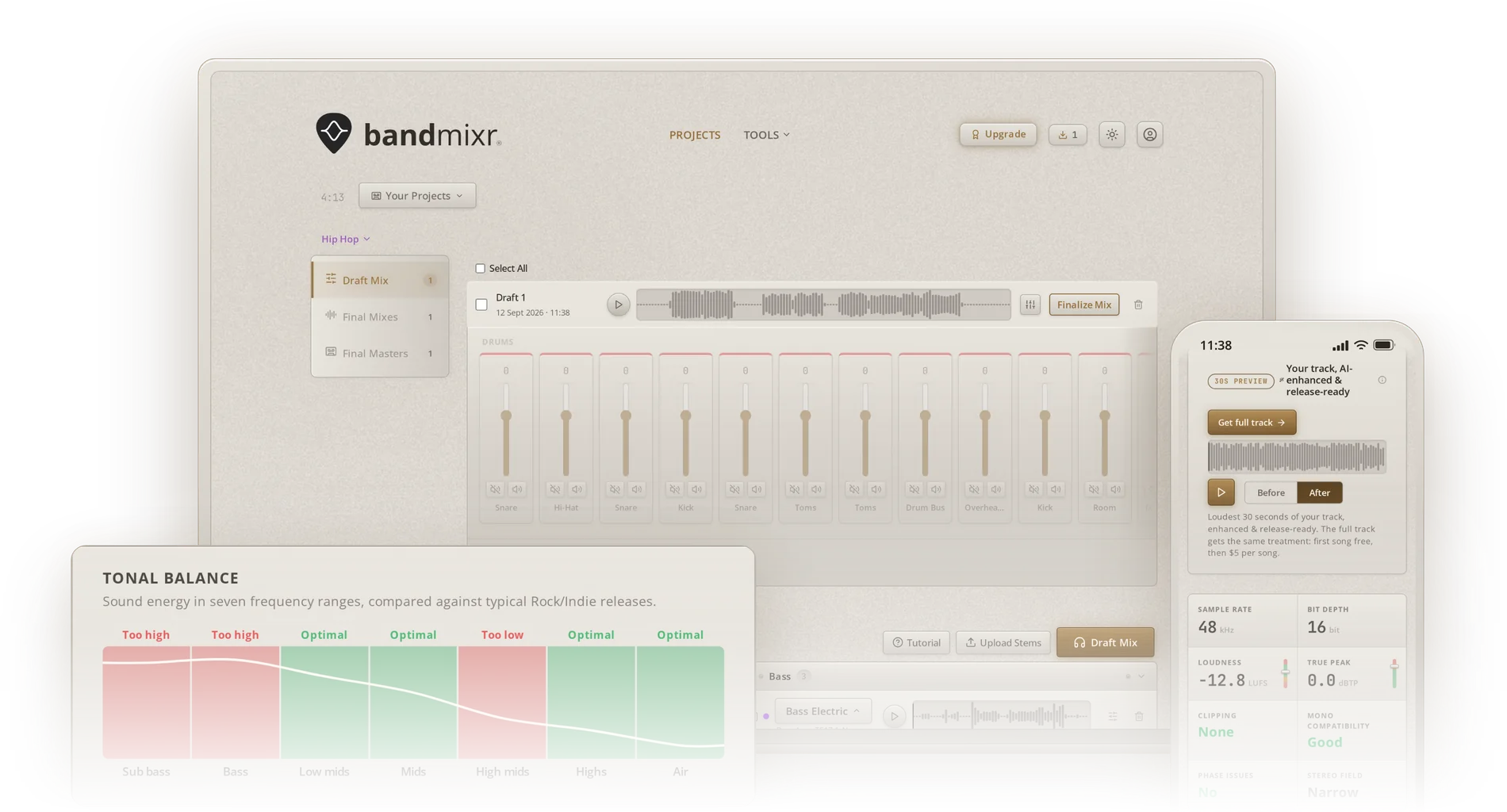Tick the Select All checkbox
This screenshot has height=812, width=1507.
[480, 269]
